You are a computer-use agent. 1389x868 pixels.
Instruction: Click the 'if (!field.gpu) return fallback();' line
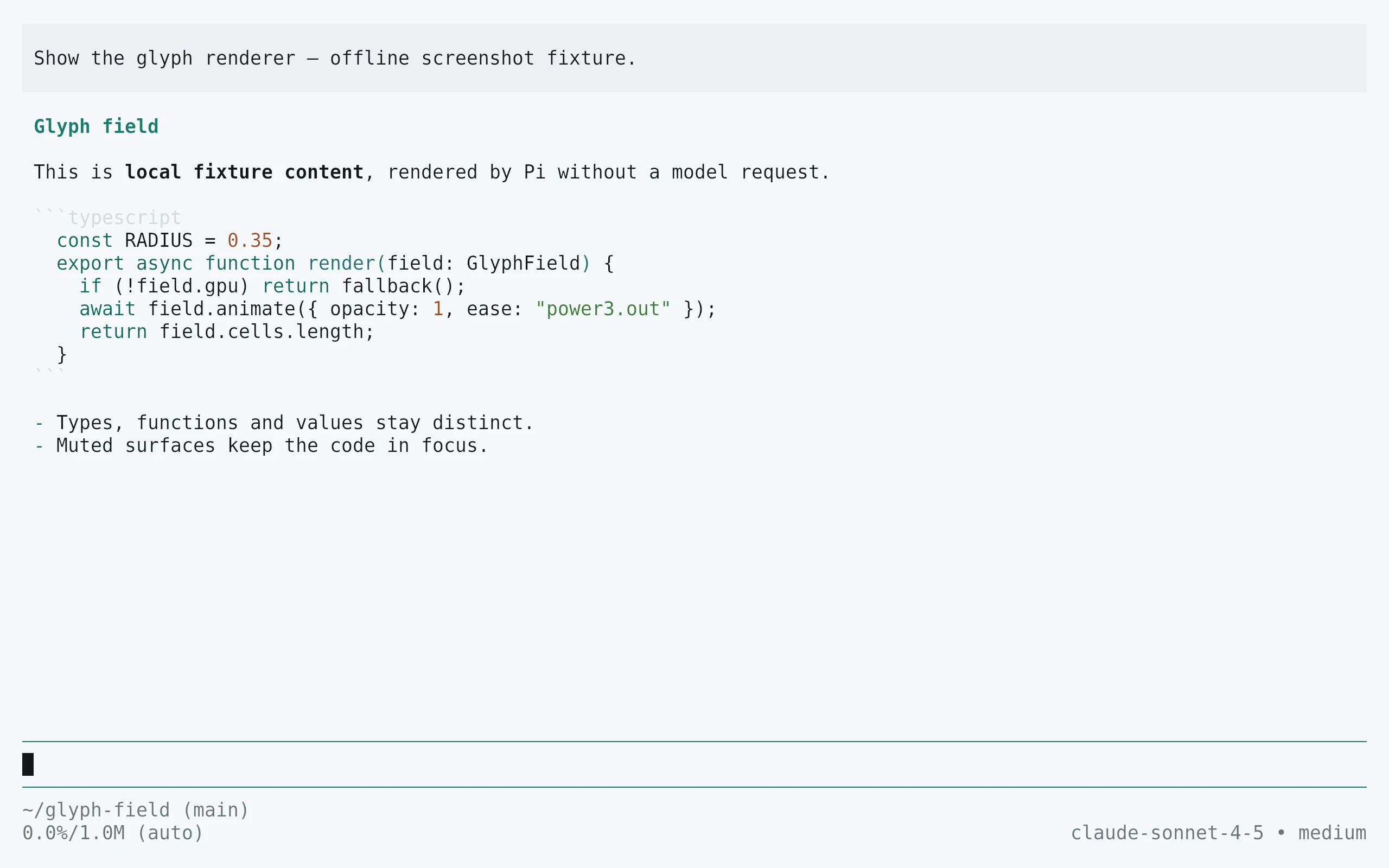click(272, 286)
